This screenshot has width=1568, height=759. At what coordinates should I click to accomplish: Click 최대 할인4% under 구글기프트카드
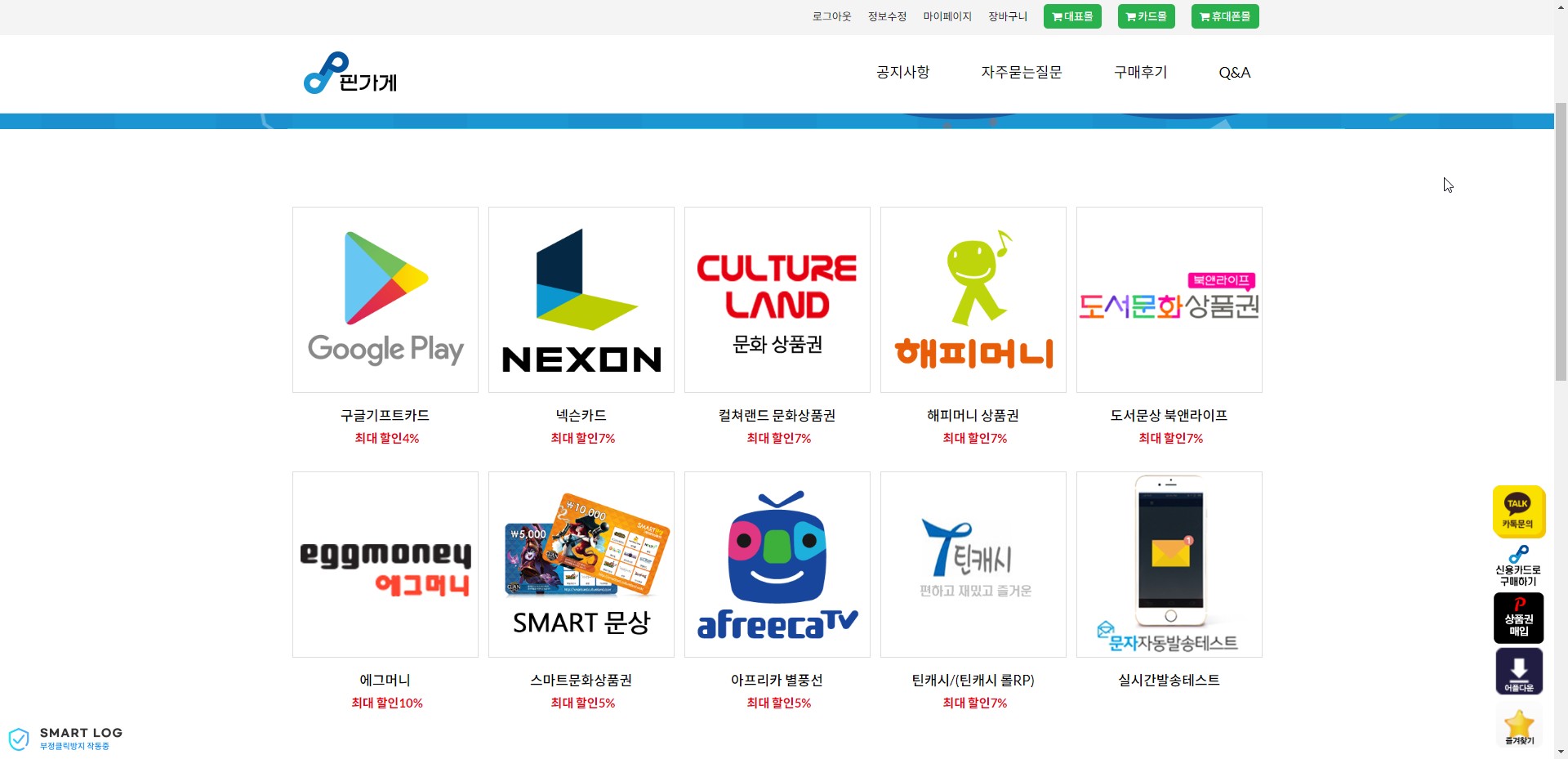[387, 438]
